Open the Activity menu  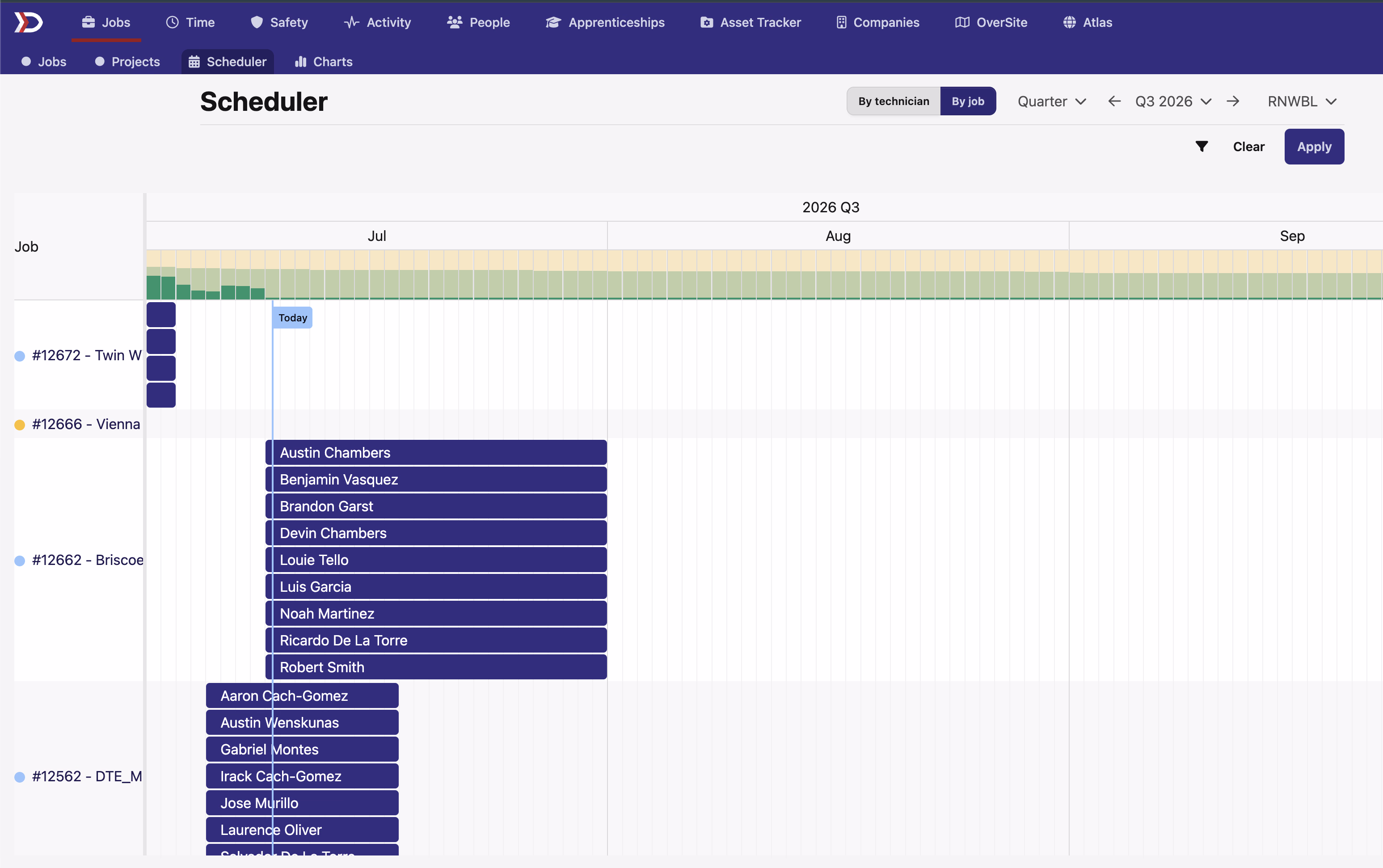tap(377, 22)
